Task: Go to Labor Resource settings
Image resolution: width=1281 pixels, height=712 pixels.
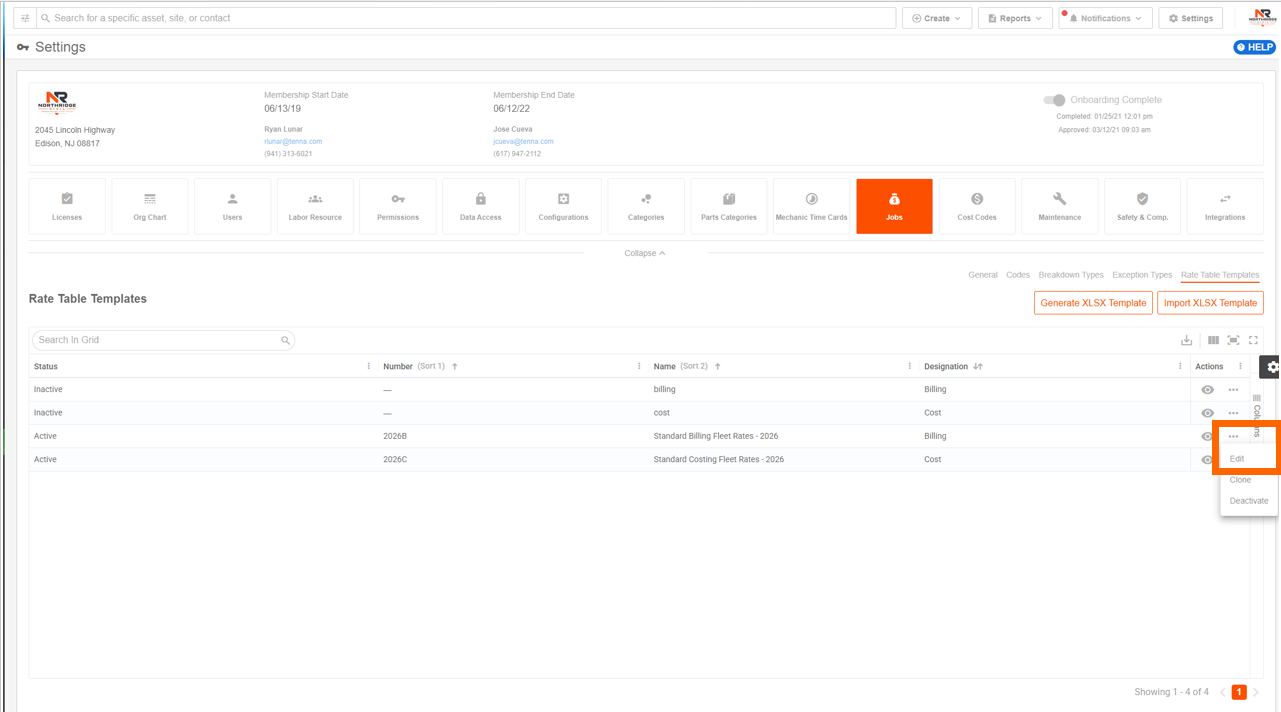Action: pyautogui.click(x=315, y=206)
